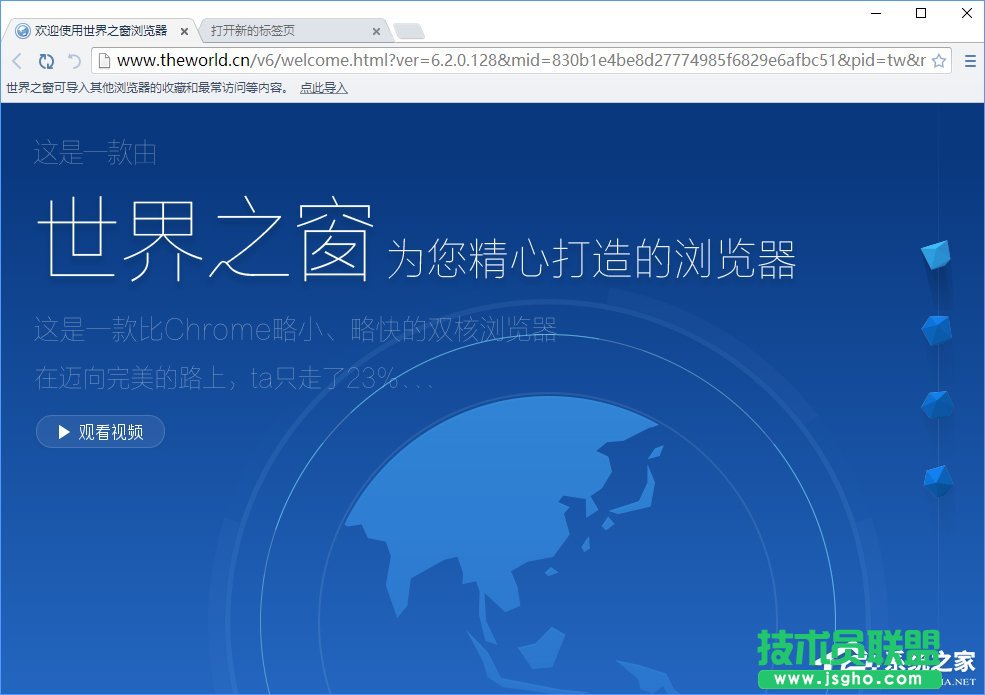985x695 pixels.
Task: Click the 点此导入 link
Action: (324, 88)
